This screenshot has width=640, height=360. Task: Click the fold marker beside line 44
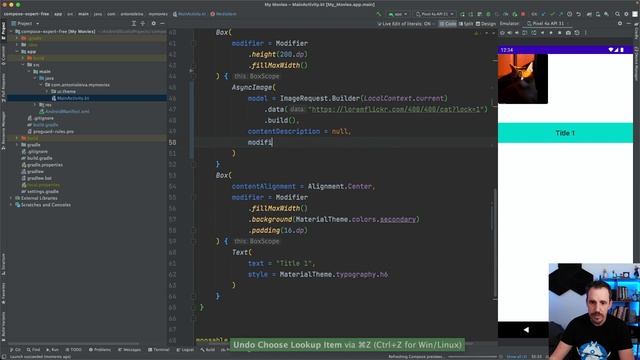[194, 76]
